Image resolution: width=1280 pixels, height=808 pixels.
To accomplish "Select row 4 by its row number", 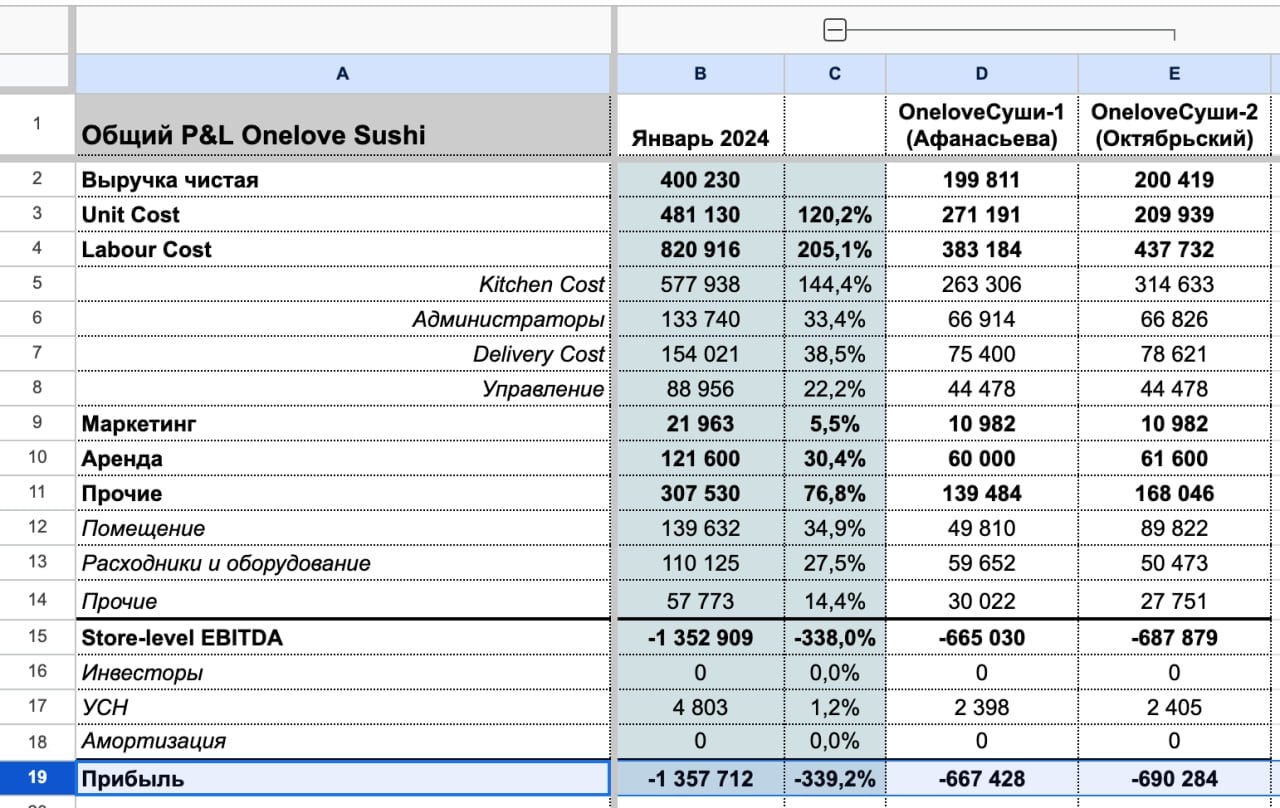I will [x=37, y=249].
